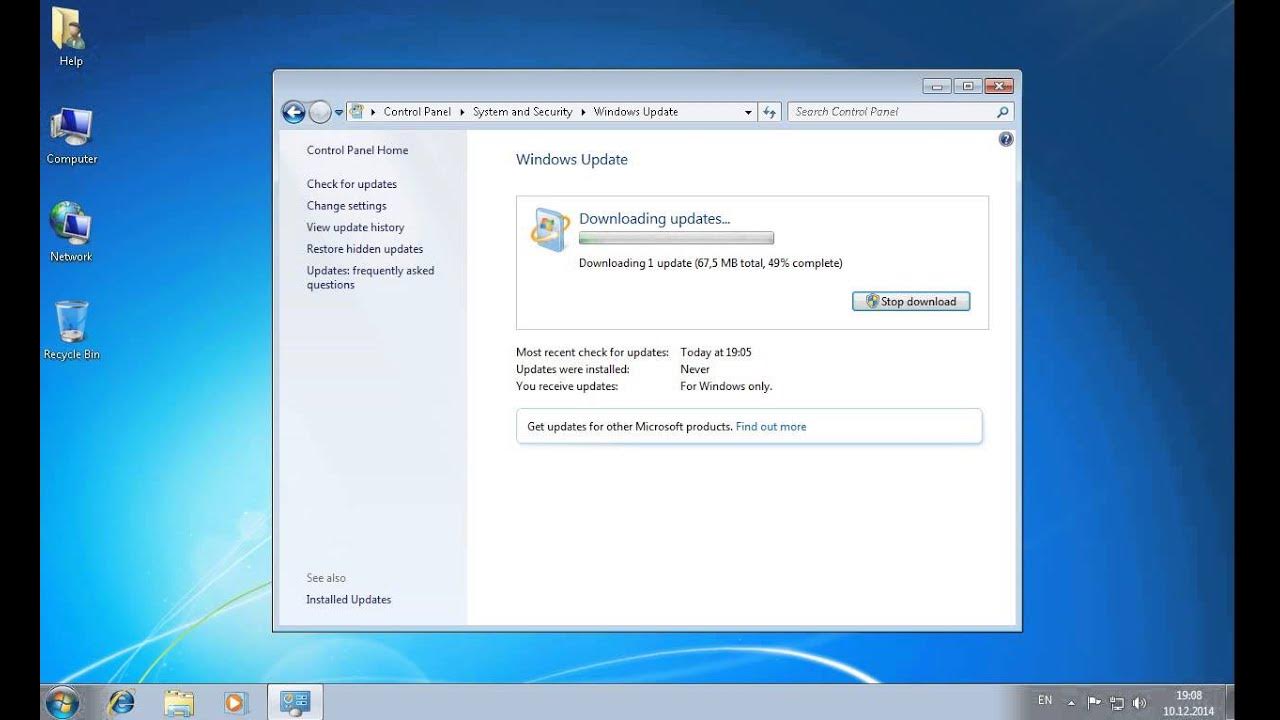Click the Forward arrow navigation button
Viewport: 1280px width, 720px height.
click(x=320, y=112)
